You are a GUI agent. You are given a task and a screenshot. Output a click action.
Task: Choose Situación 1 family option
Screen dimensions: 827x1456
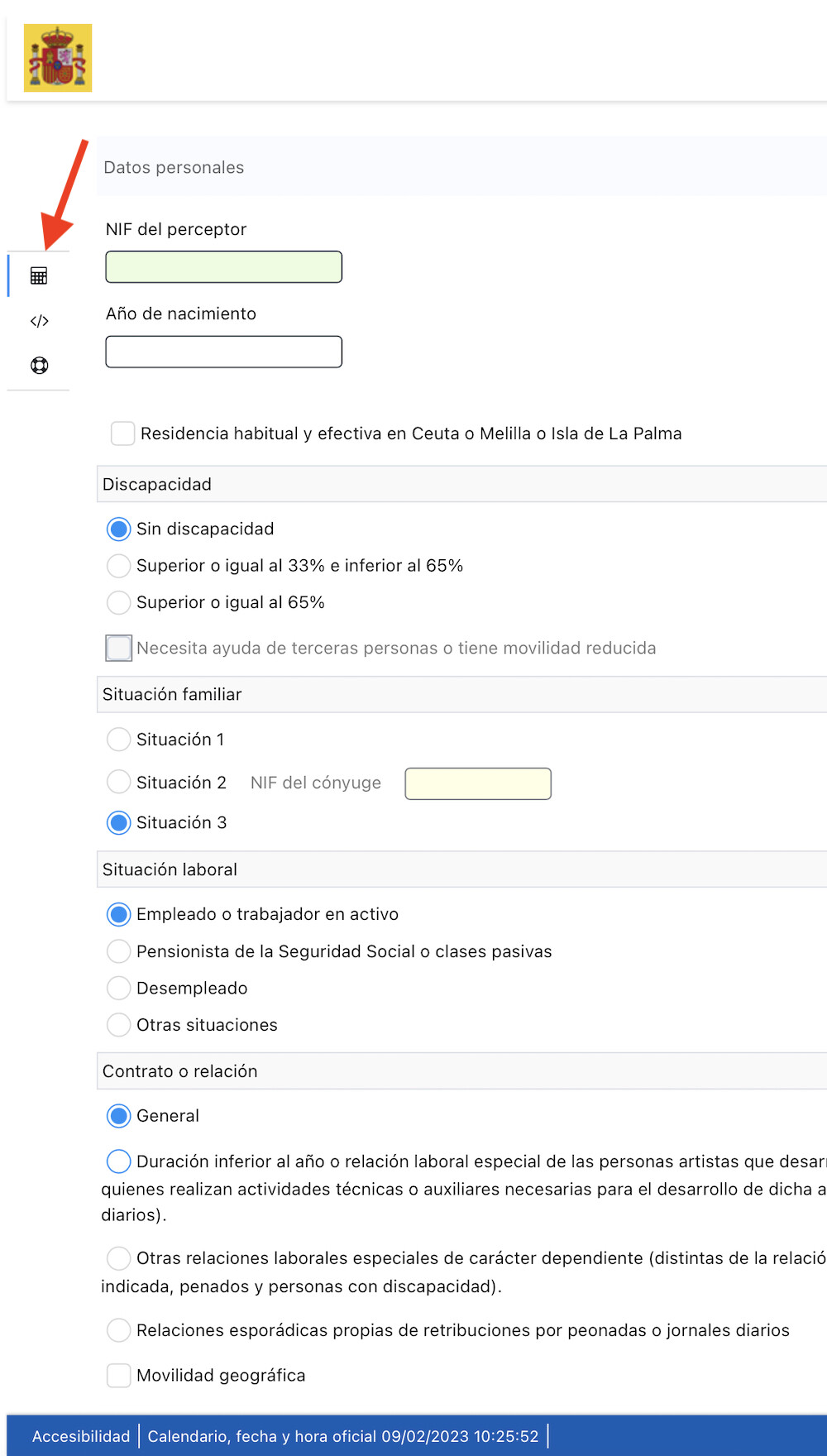[x=119, y=740]
